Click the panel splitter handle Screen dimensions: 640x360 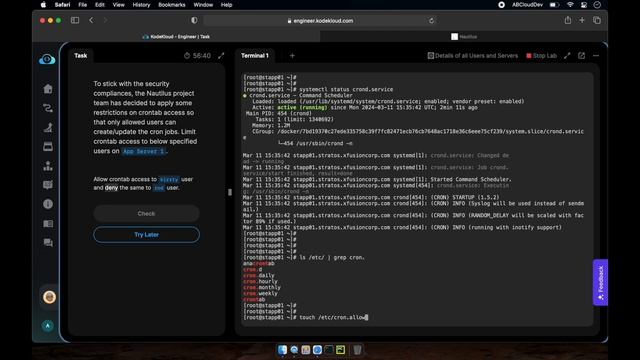click(x=230, y=192)
